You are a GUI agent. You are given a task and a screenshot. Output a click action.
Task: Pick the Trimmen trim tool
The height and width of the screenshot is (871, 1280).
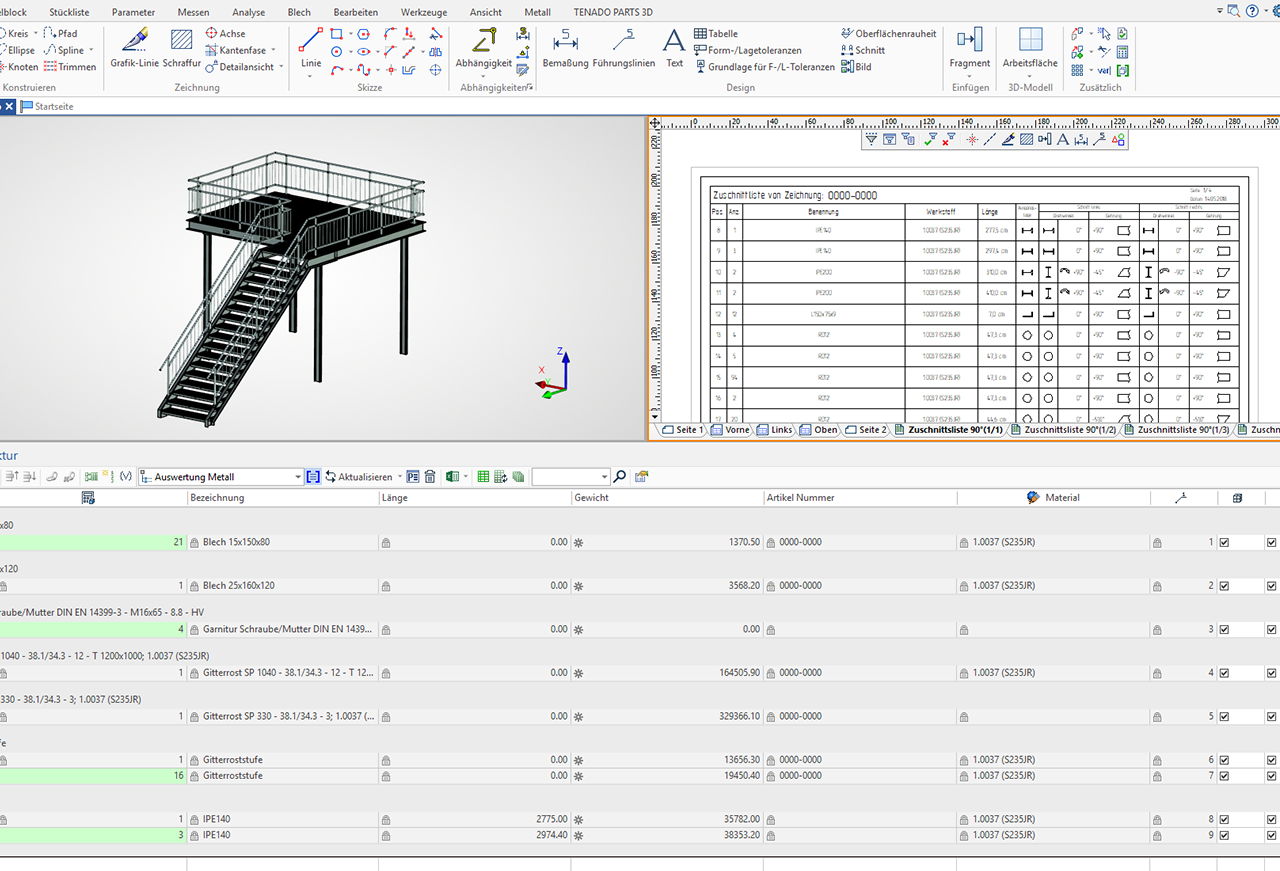(x=70, y=67)
